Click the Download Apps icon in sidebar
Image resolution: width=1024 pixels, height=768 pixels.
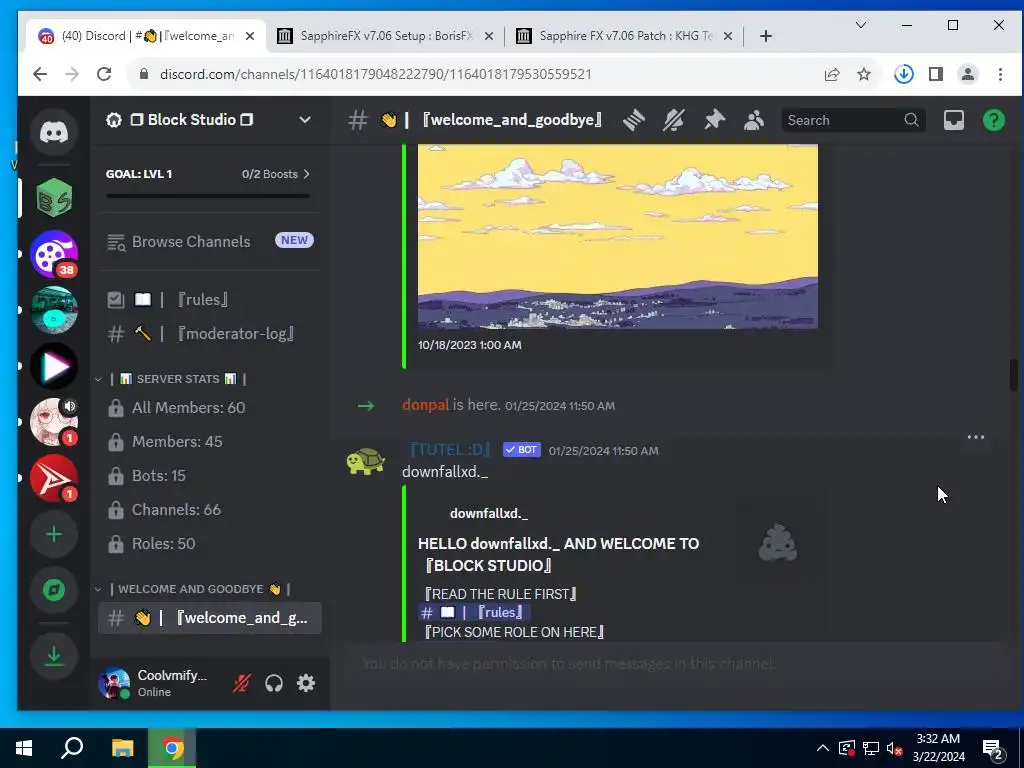click(54, 656)
